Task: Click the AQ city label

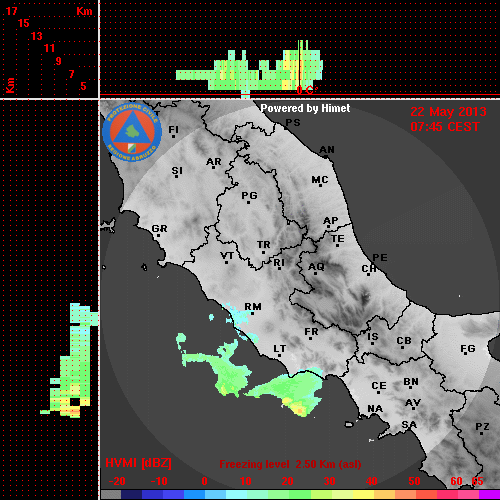Action: 316,266
